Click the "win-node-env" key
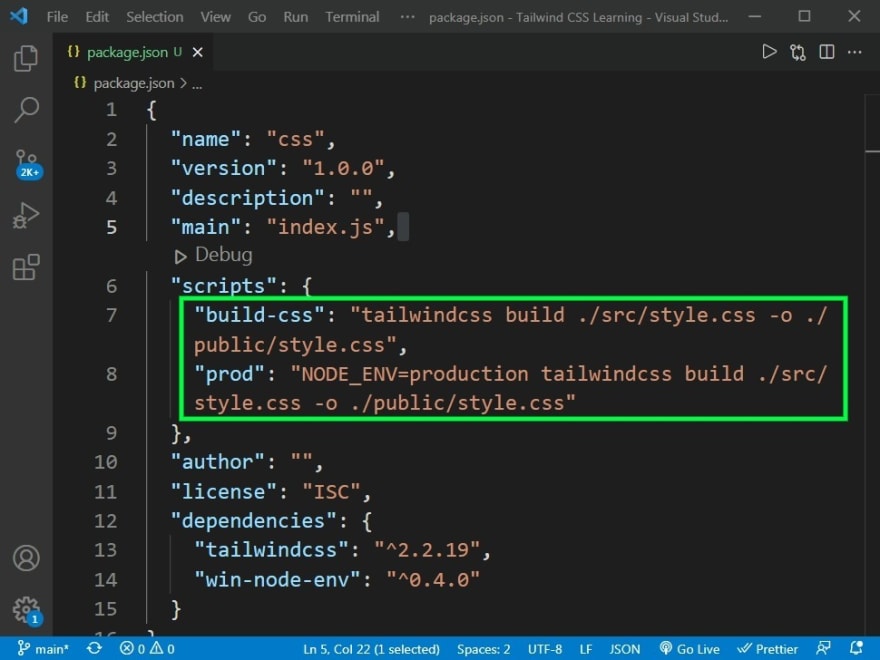Image resolution: width=880 pixels, height=660 pixels. click(277, 579)
